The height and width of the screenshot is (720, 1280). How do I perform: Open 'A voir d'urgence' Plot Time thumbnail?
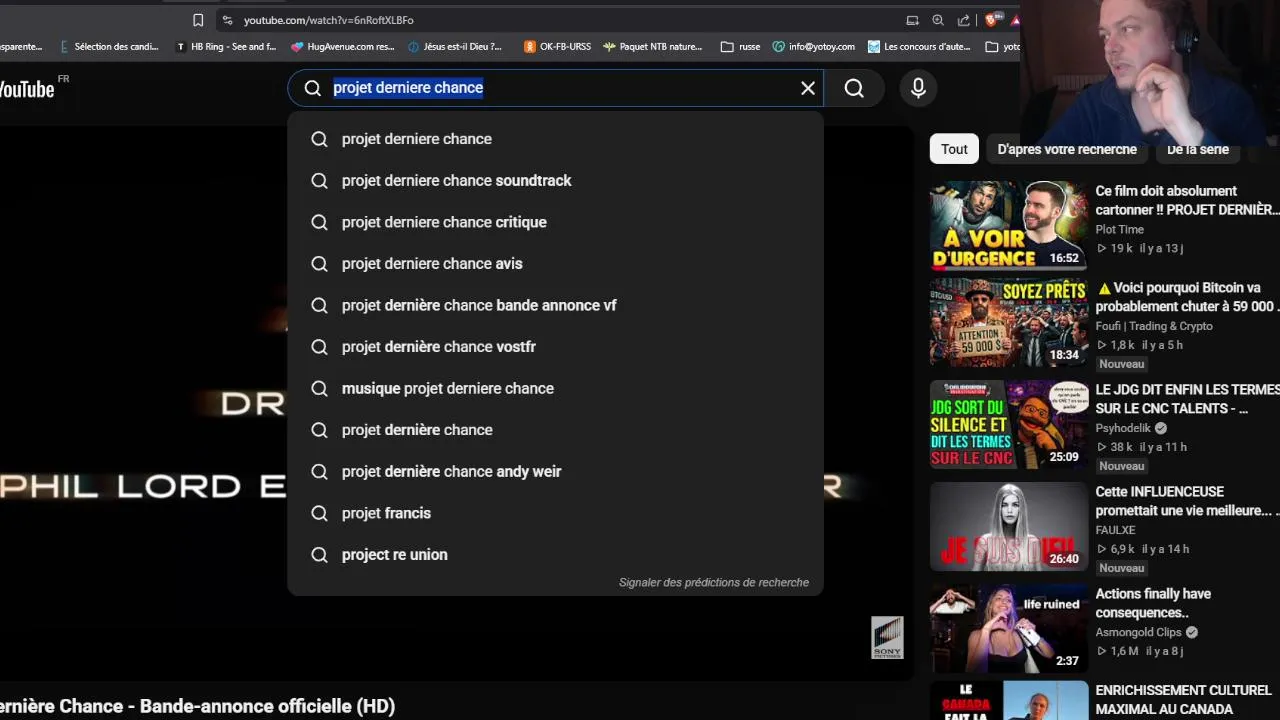[x=1009, y=226]
